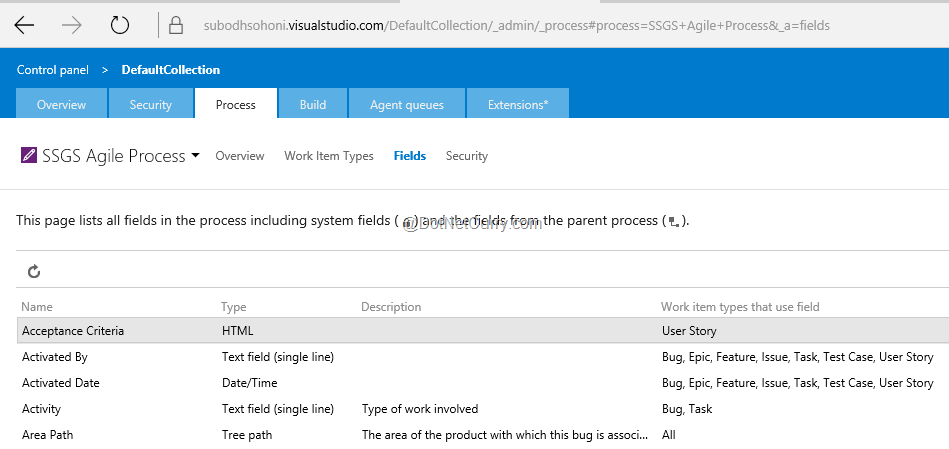Click the padlock site security icon
This screenshot has width=949, height=449.
(176, 25)
